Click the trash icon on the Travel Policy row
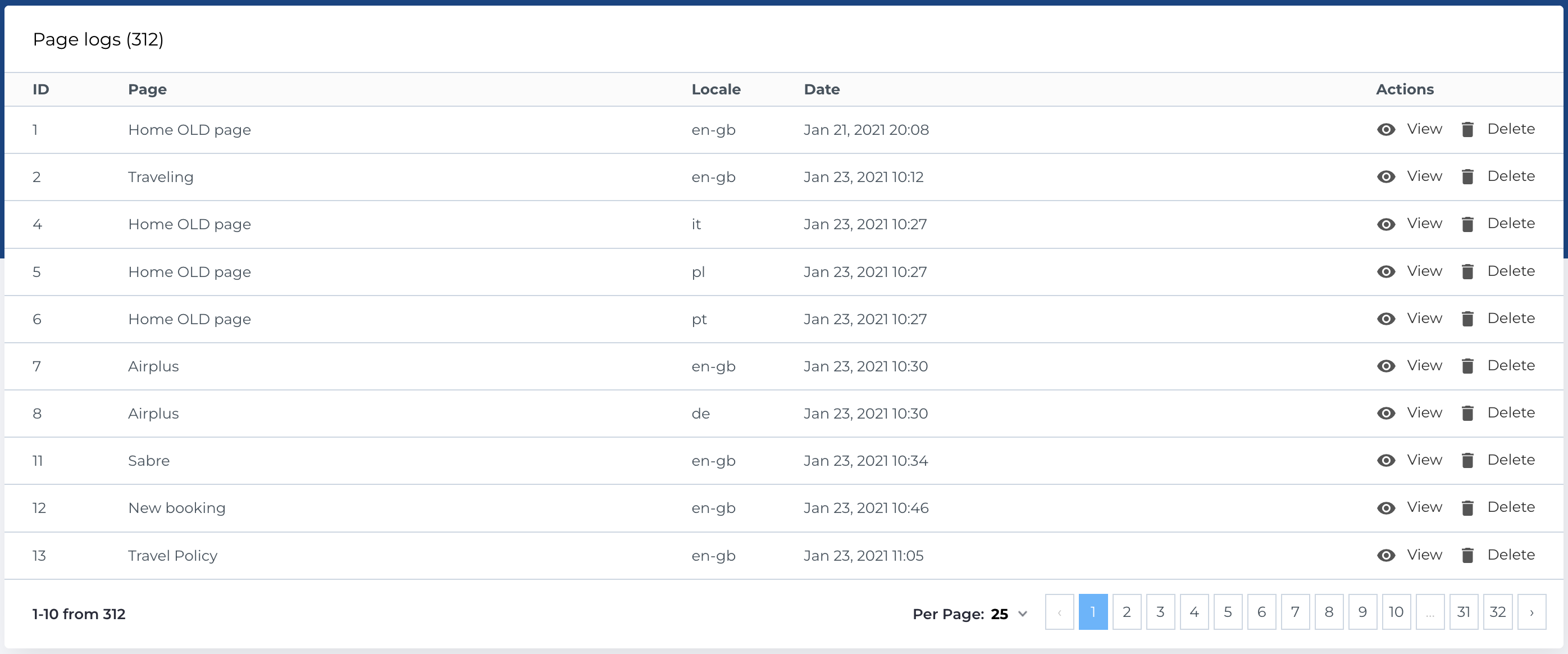 (1468, 555)
